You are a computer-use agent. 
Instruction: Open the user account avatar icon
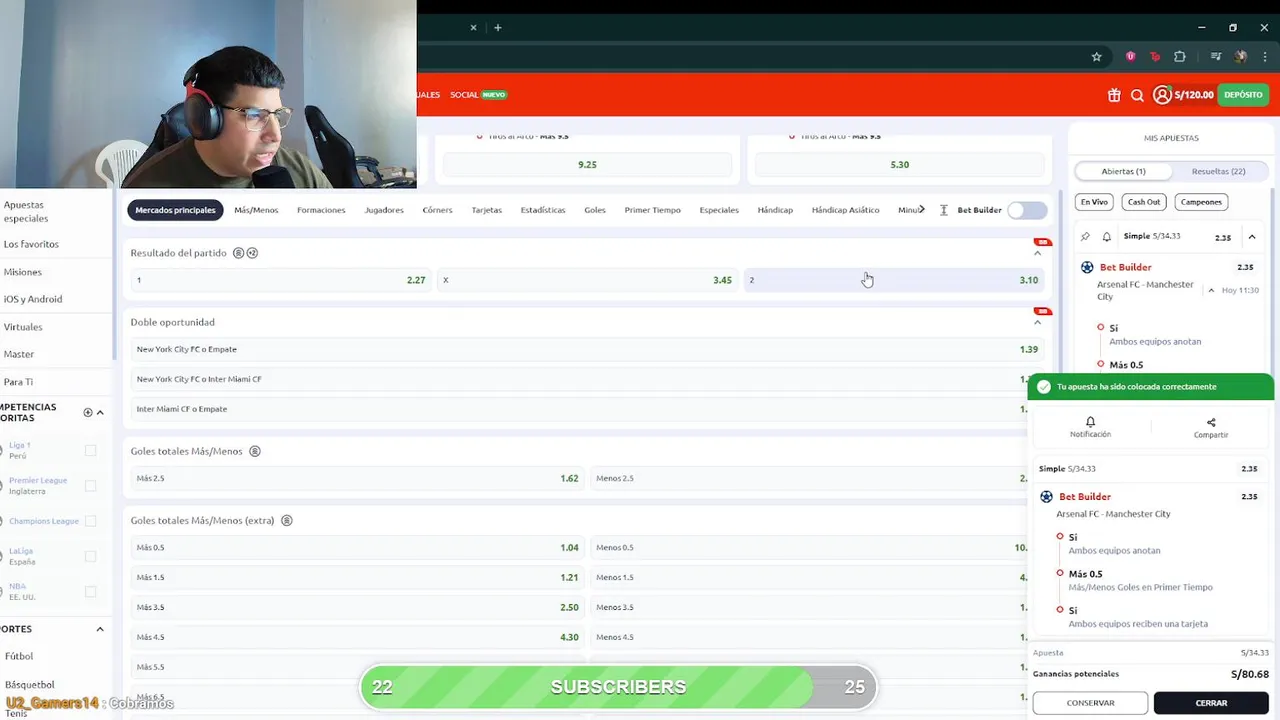1162,95
